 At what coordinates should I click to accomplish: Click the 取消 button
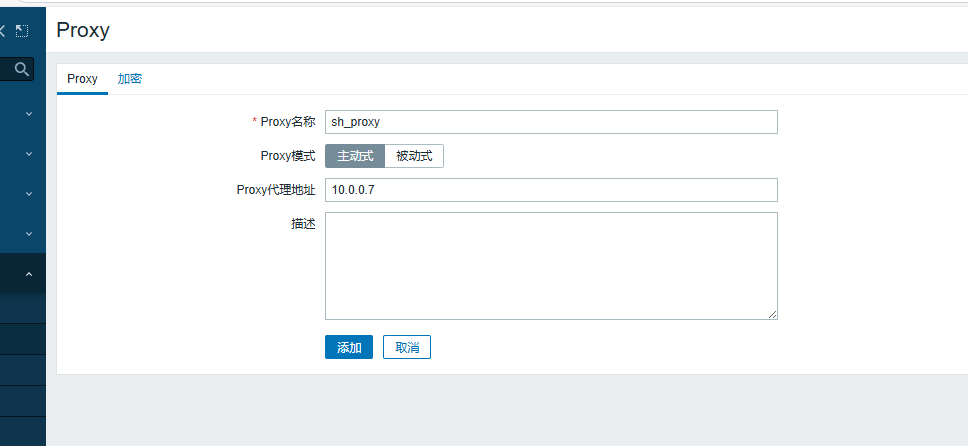pos(407,347)
